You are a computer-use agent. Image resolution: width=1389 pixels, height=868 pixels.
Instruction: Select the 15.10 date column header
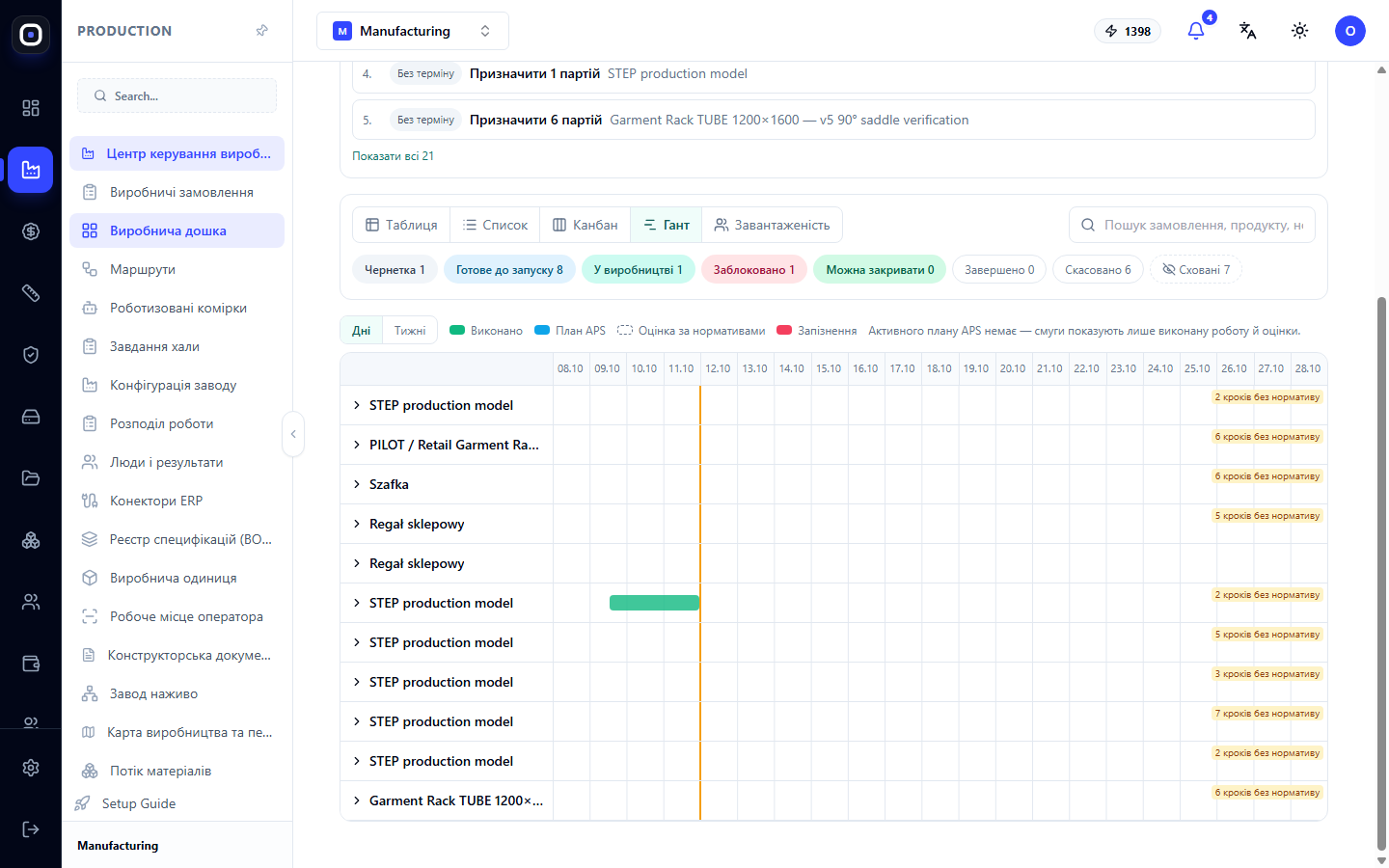(829, 368)
